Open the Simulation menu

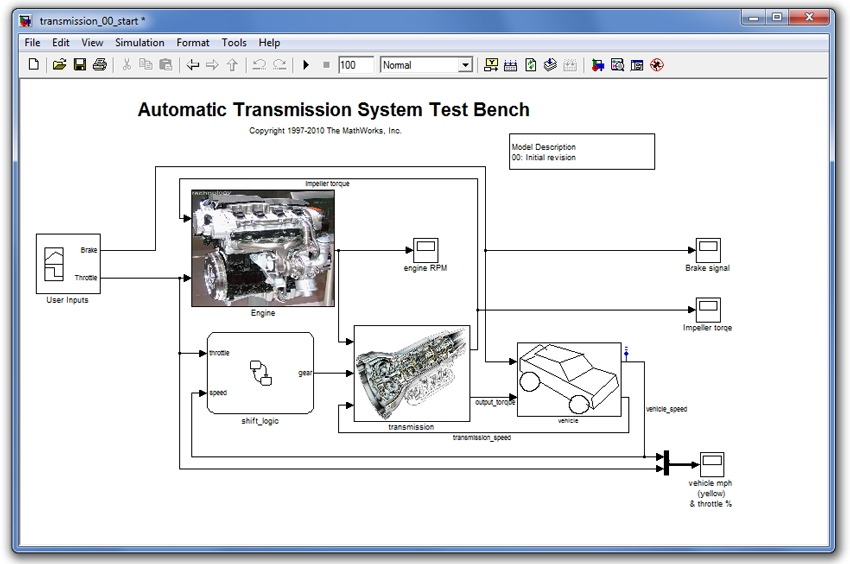(139, 43)
